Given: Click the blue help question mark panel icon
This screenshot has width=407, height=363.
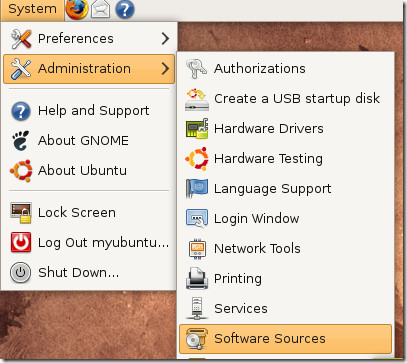Looking at the screenshot, I should pyautogui.click(x=125, y=9).
